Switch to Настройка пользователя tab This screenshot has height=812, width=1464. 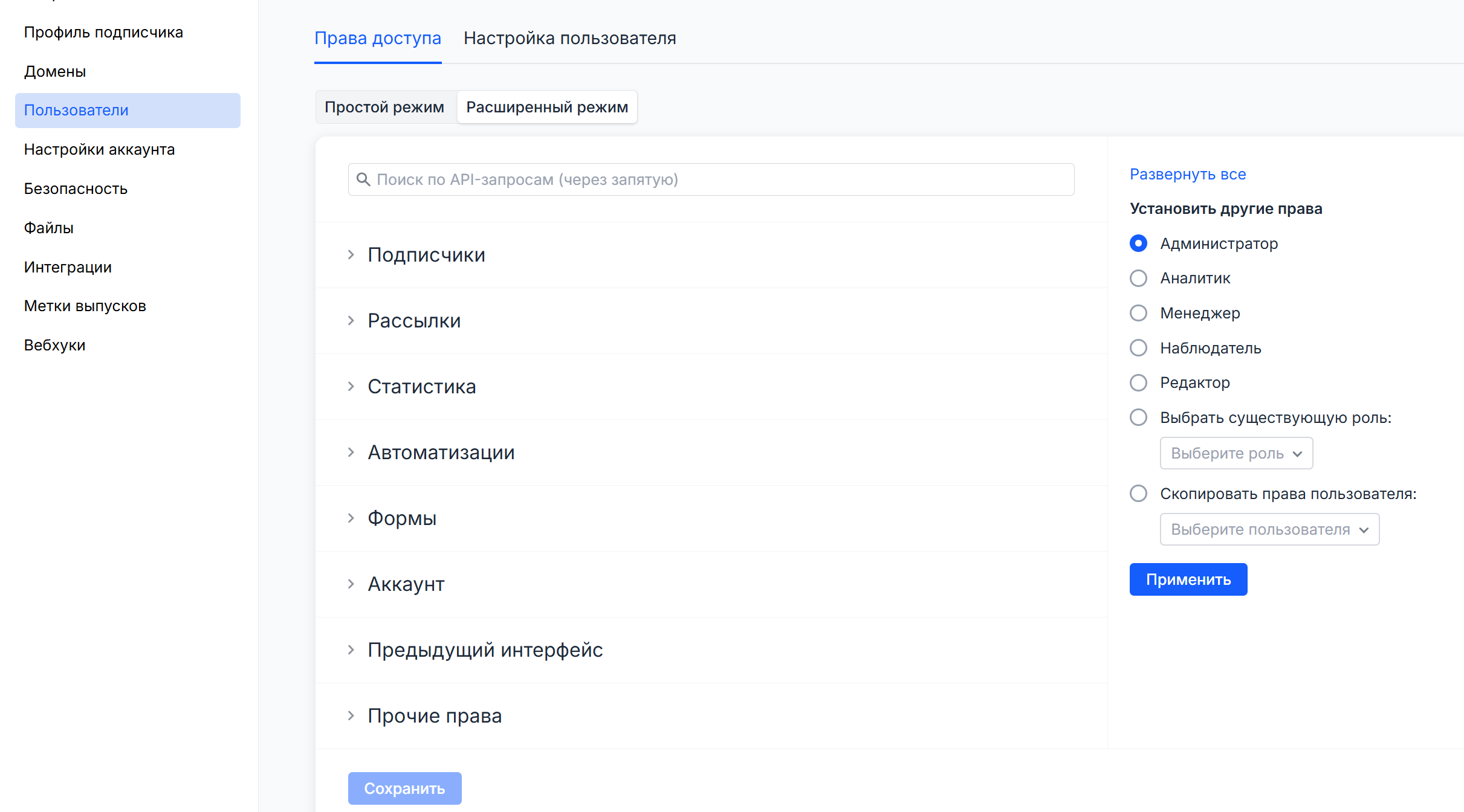[569, 38]
